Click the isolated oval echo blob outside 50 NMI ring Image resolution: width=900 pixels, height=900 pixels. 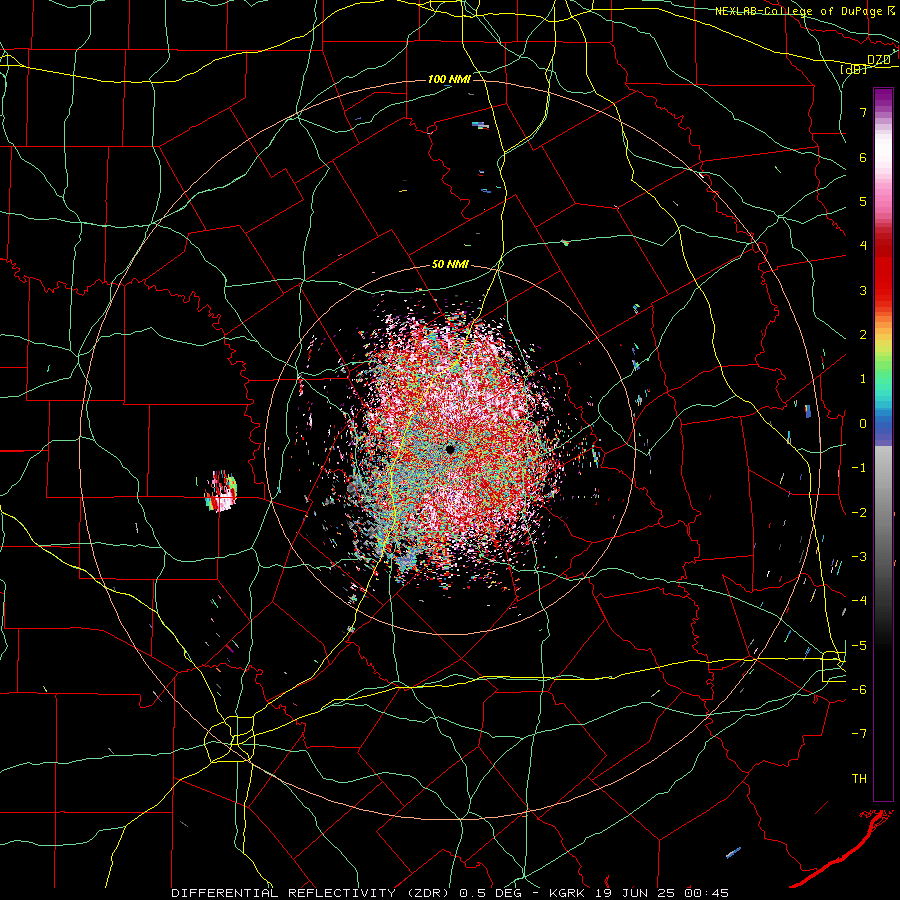tap(221, 491)
